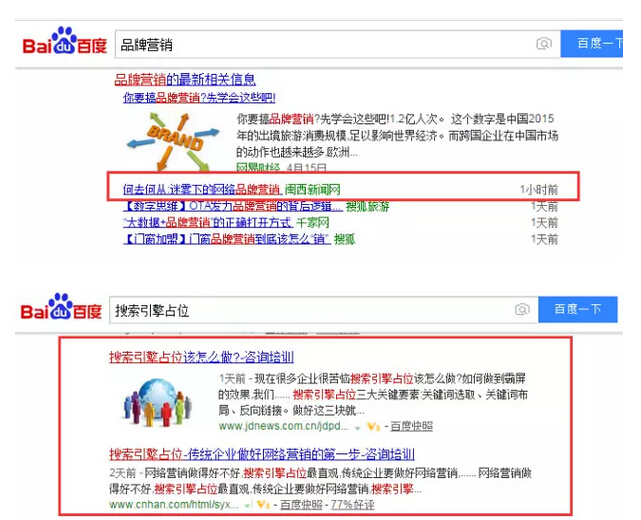Click 百度一下 button for 搜索引擎占位 search
This screenshot has height=520, width=641.
[578, 309]
